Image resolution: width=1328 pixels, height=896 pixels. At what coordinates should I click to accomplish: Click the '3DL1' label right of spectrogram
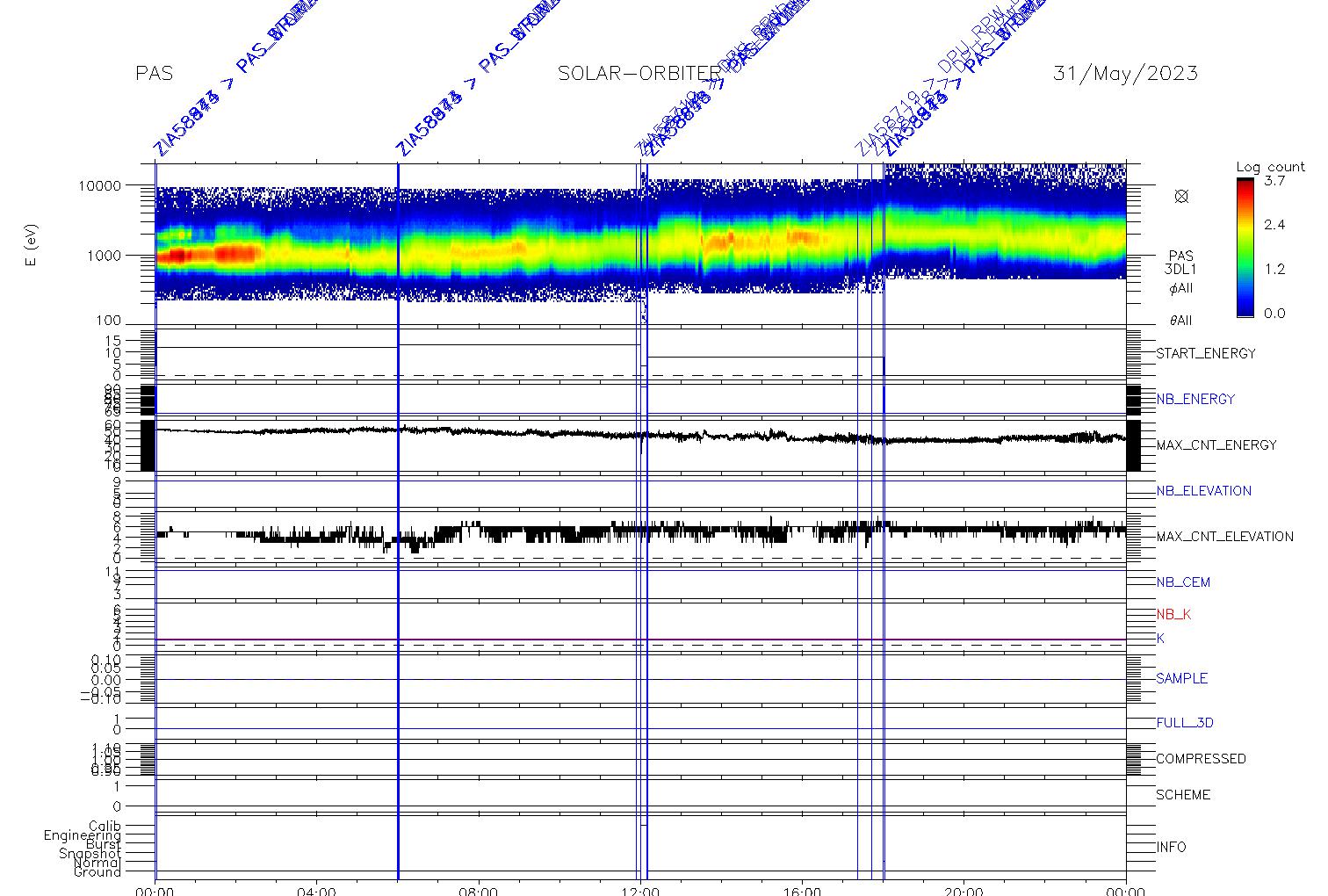(x=1180, y=271)
